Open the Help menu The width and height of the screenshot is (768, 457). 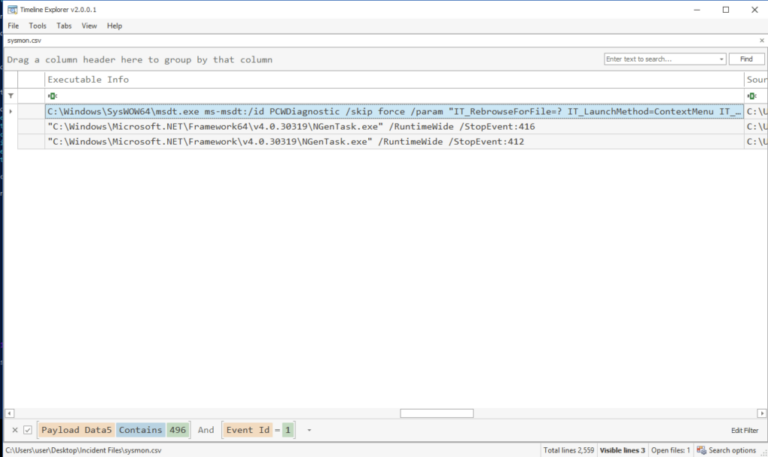point(114,25)
